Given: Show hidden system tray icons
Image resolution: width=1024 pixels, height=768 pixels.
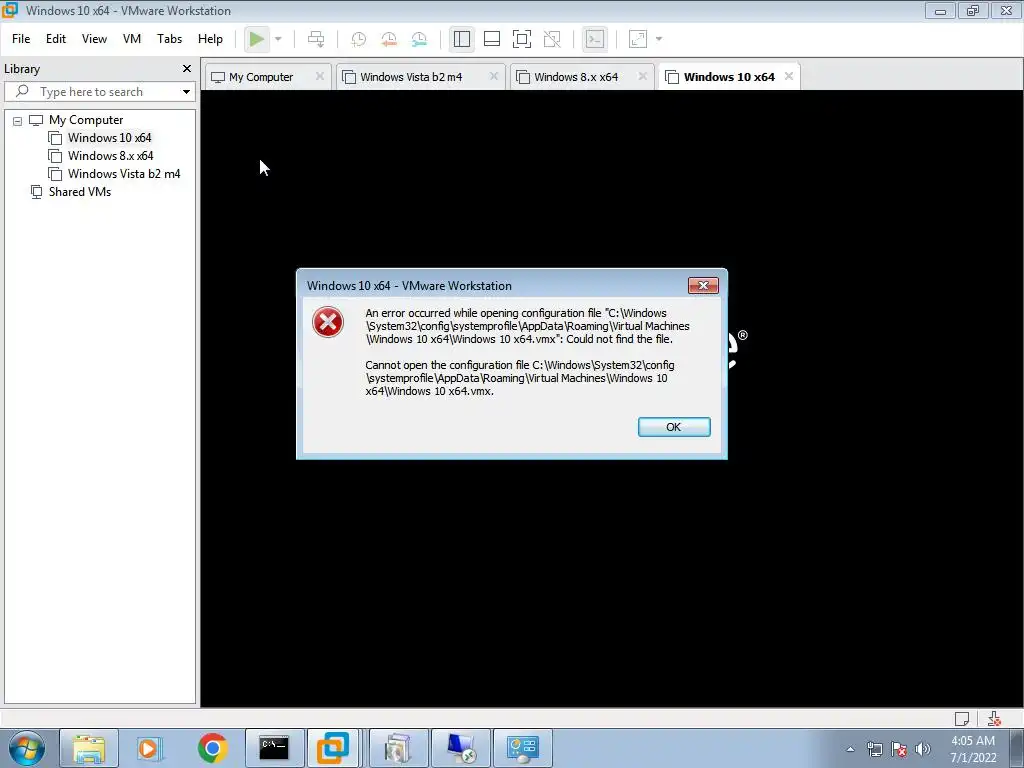Looking at the screenshot, I should coord(850,749).
